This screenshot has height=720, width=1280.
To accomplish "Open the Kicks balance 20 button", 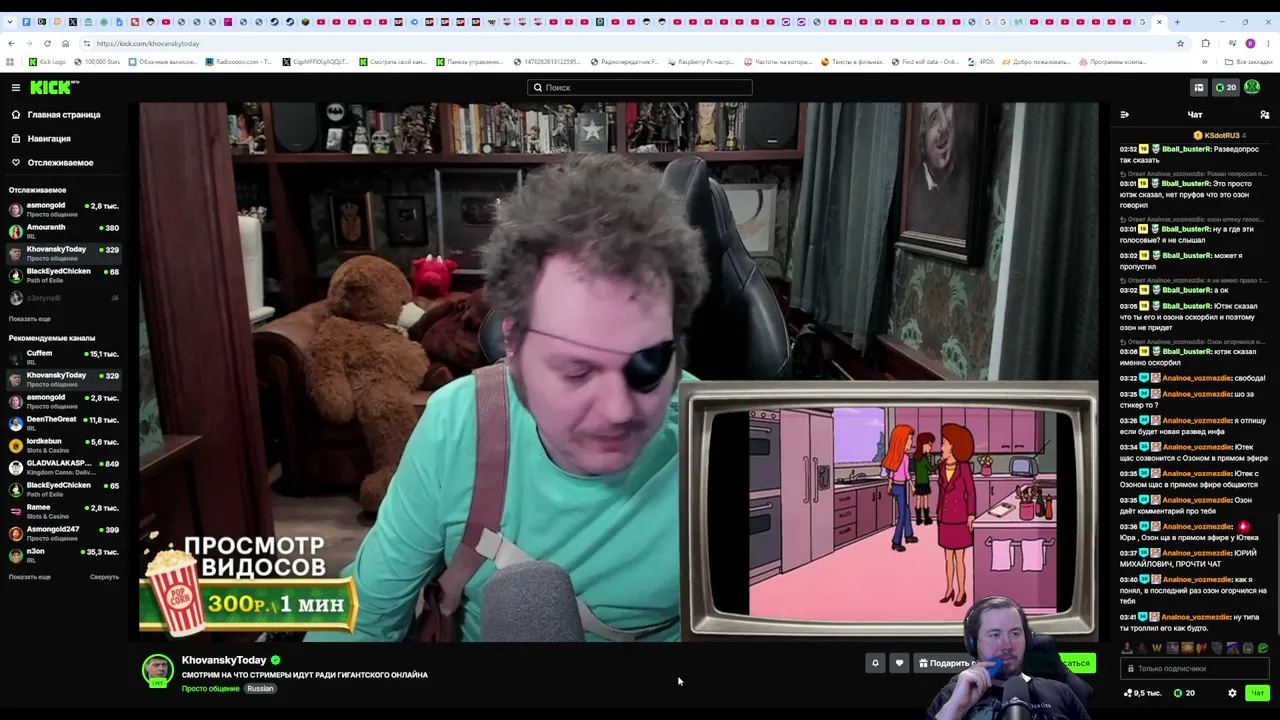I will [x=1226, y=88].
